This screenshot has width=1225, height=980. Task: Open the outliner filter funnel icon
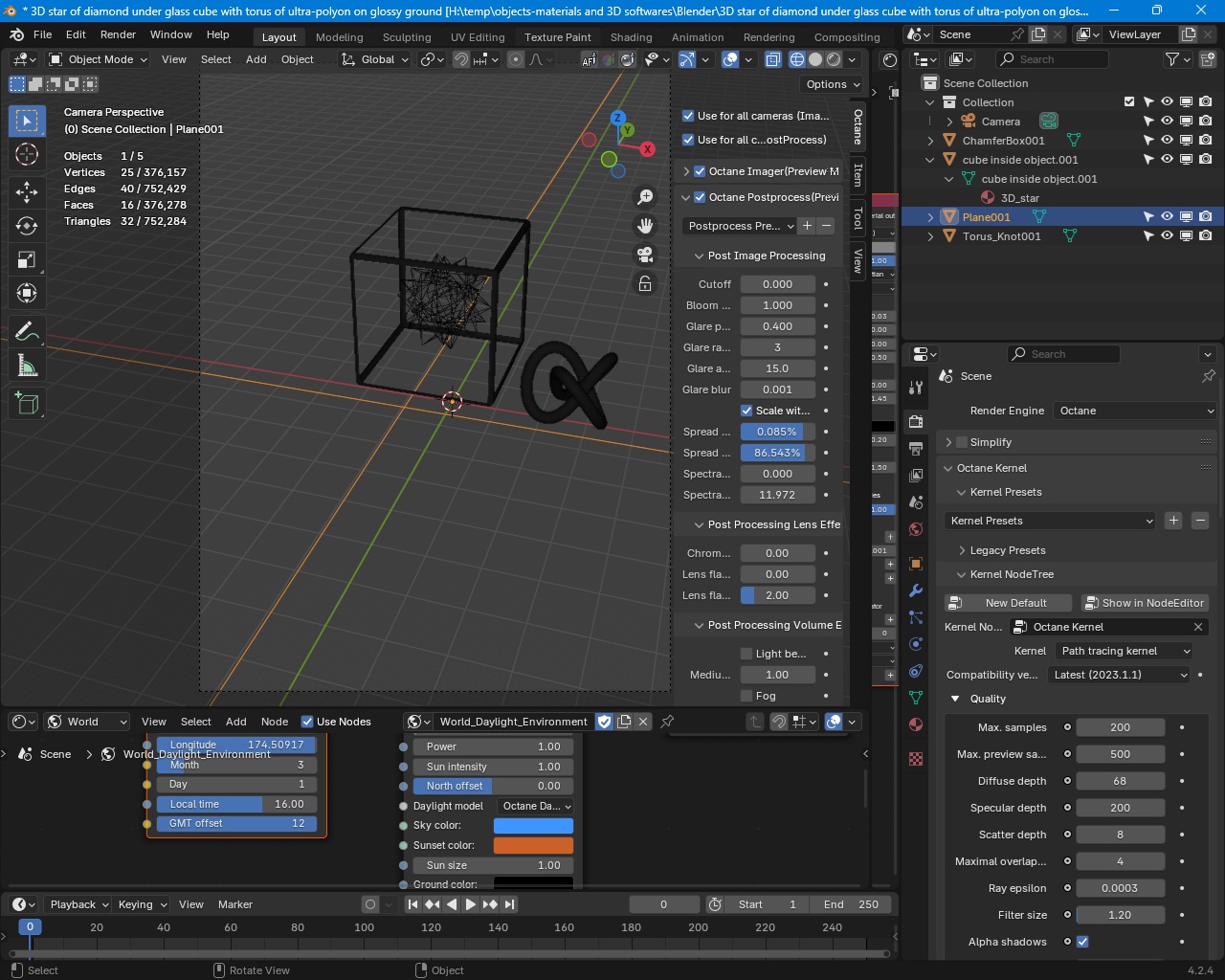[x=1171, y=59]
